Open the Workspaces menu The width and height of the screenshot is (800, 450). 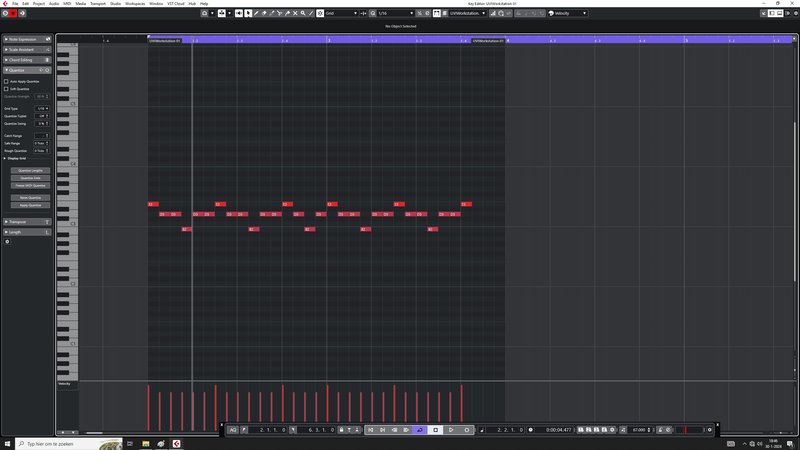[135, 4]
